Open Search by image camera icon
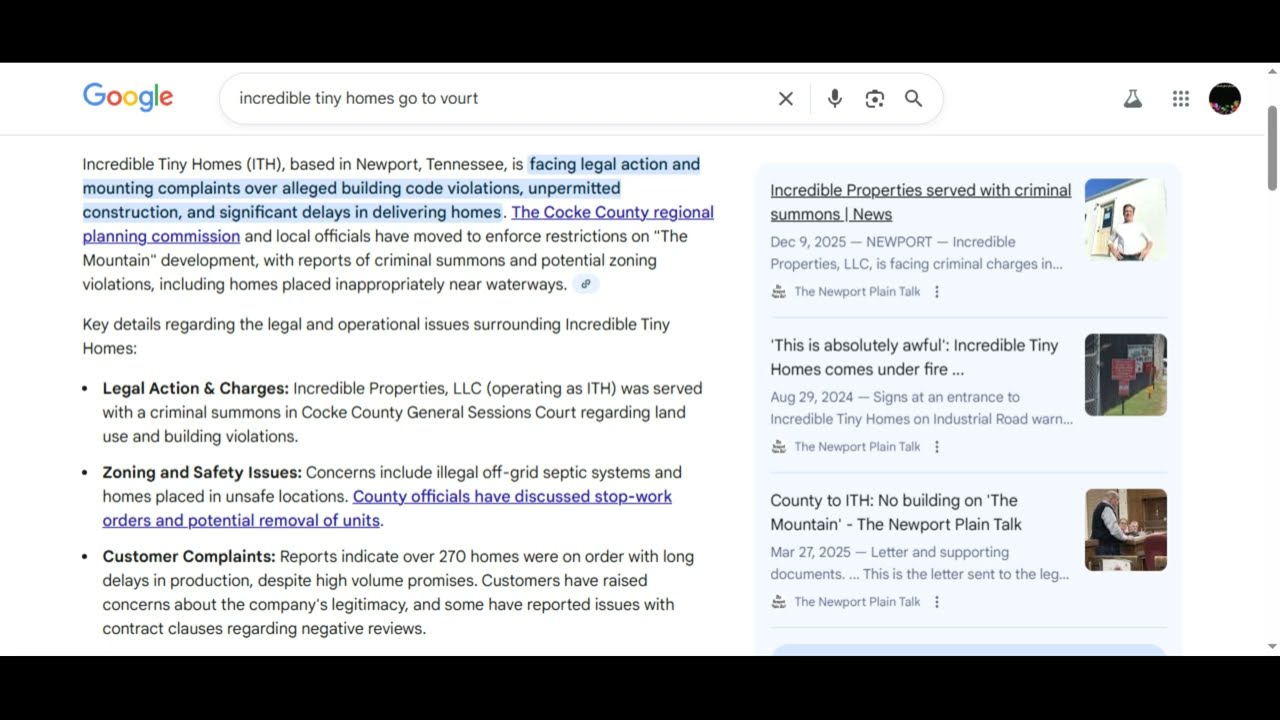This screenshot has width=1280, height=720. coord(875,98)
